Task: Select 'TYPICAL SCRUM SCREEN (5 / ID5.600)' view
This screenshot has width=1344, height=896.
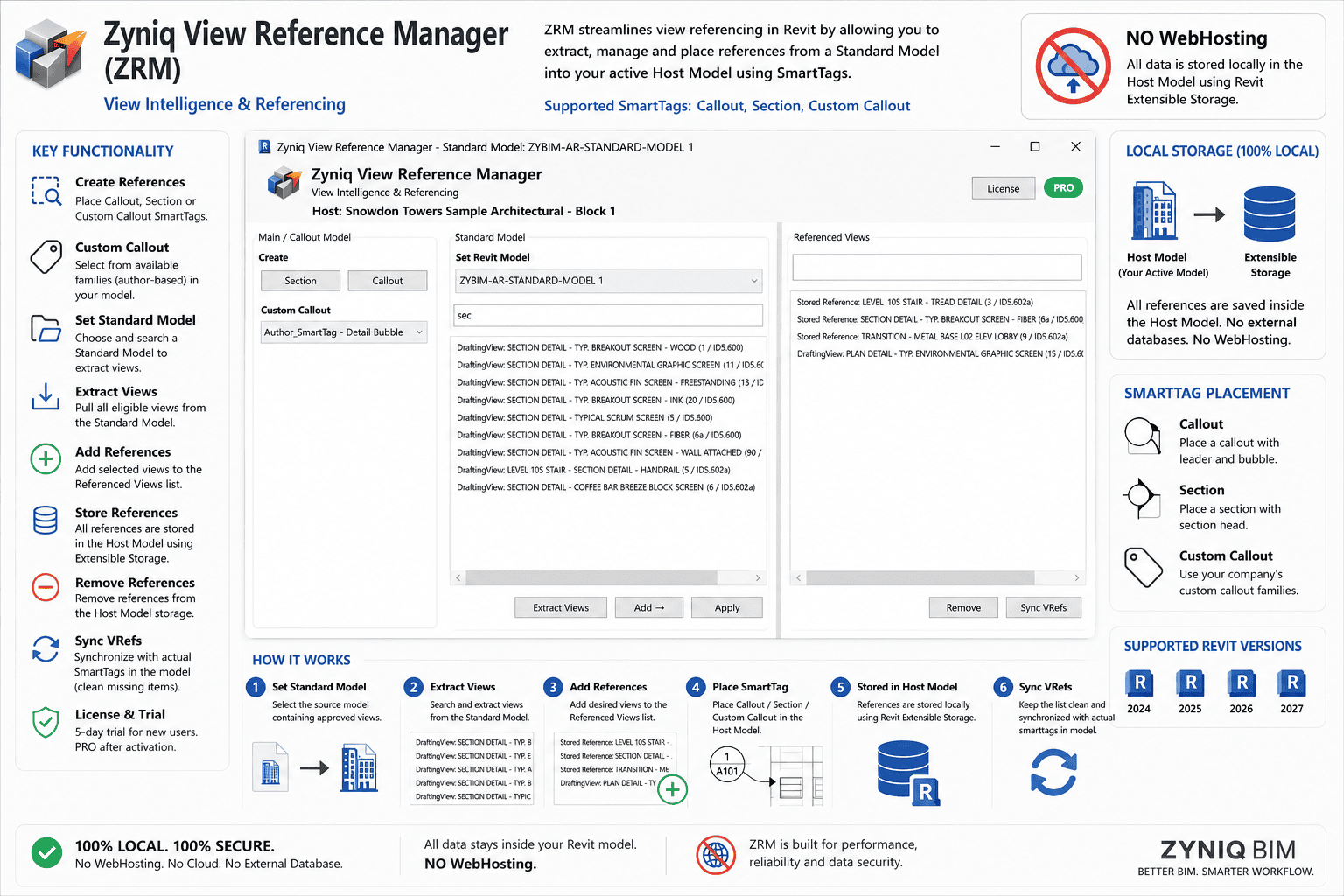Action: (x=608, y=417)
